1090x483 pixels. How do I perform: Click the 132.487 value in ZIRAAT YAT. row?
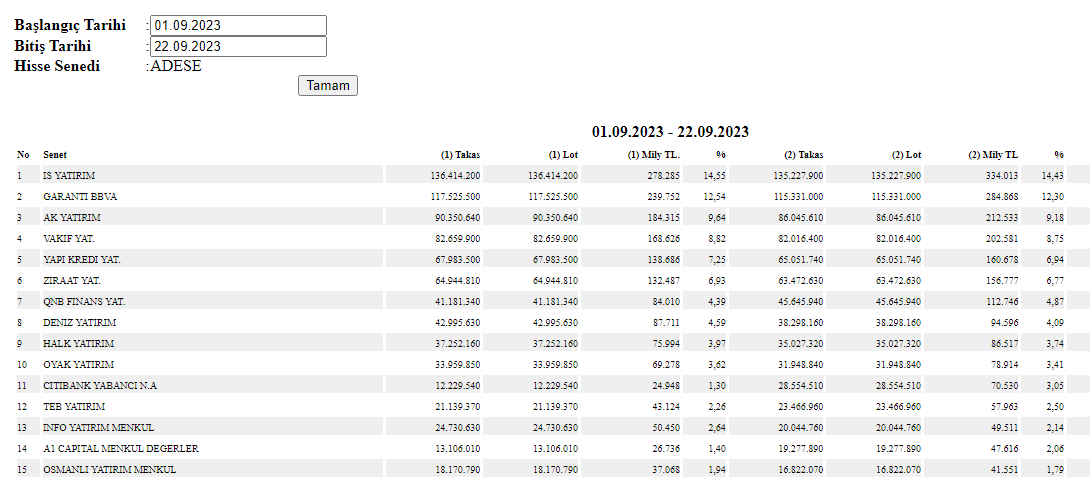(x=664, y=281)
